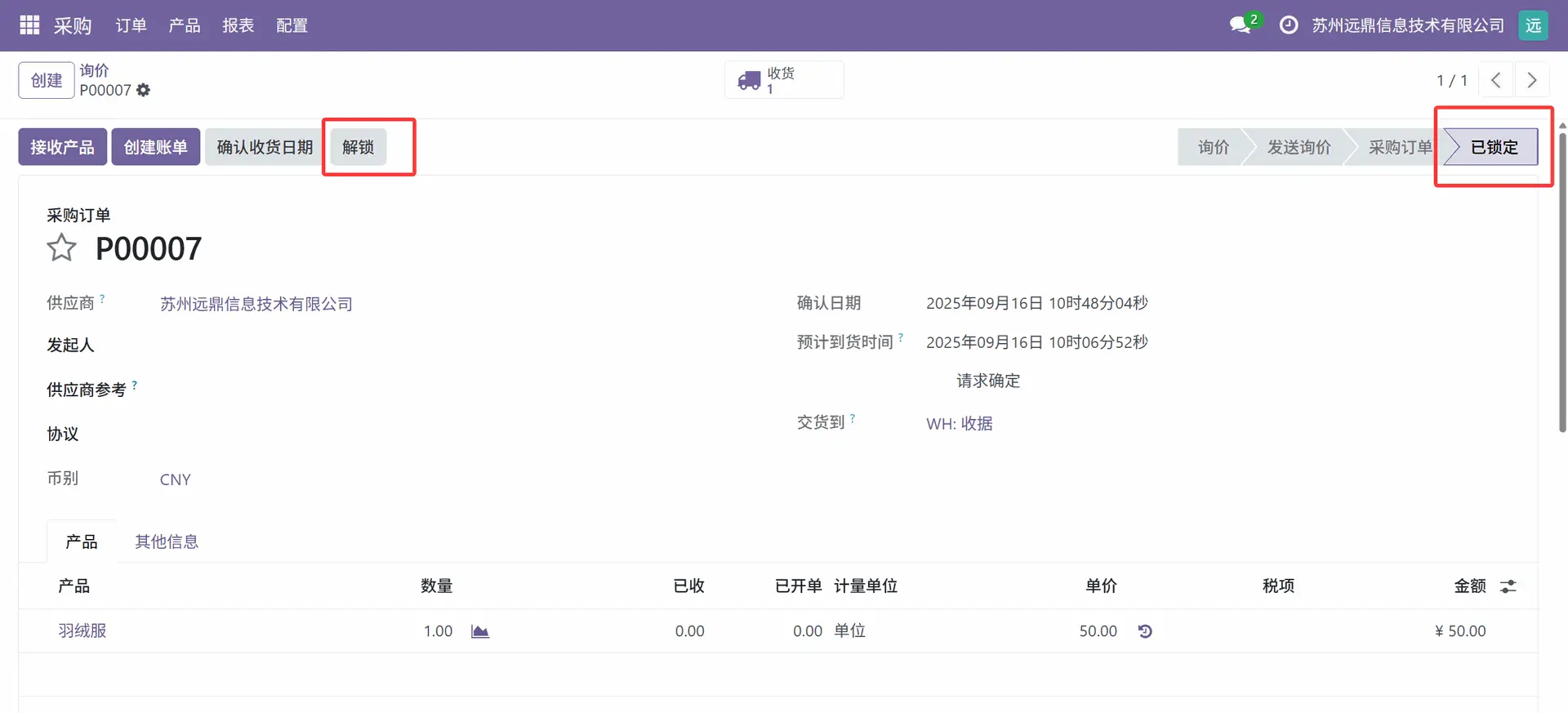The image size is (1568, 713).
Task: Expand the 配置 menu
Action: (x=292, y=25)
